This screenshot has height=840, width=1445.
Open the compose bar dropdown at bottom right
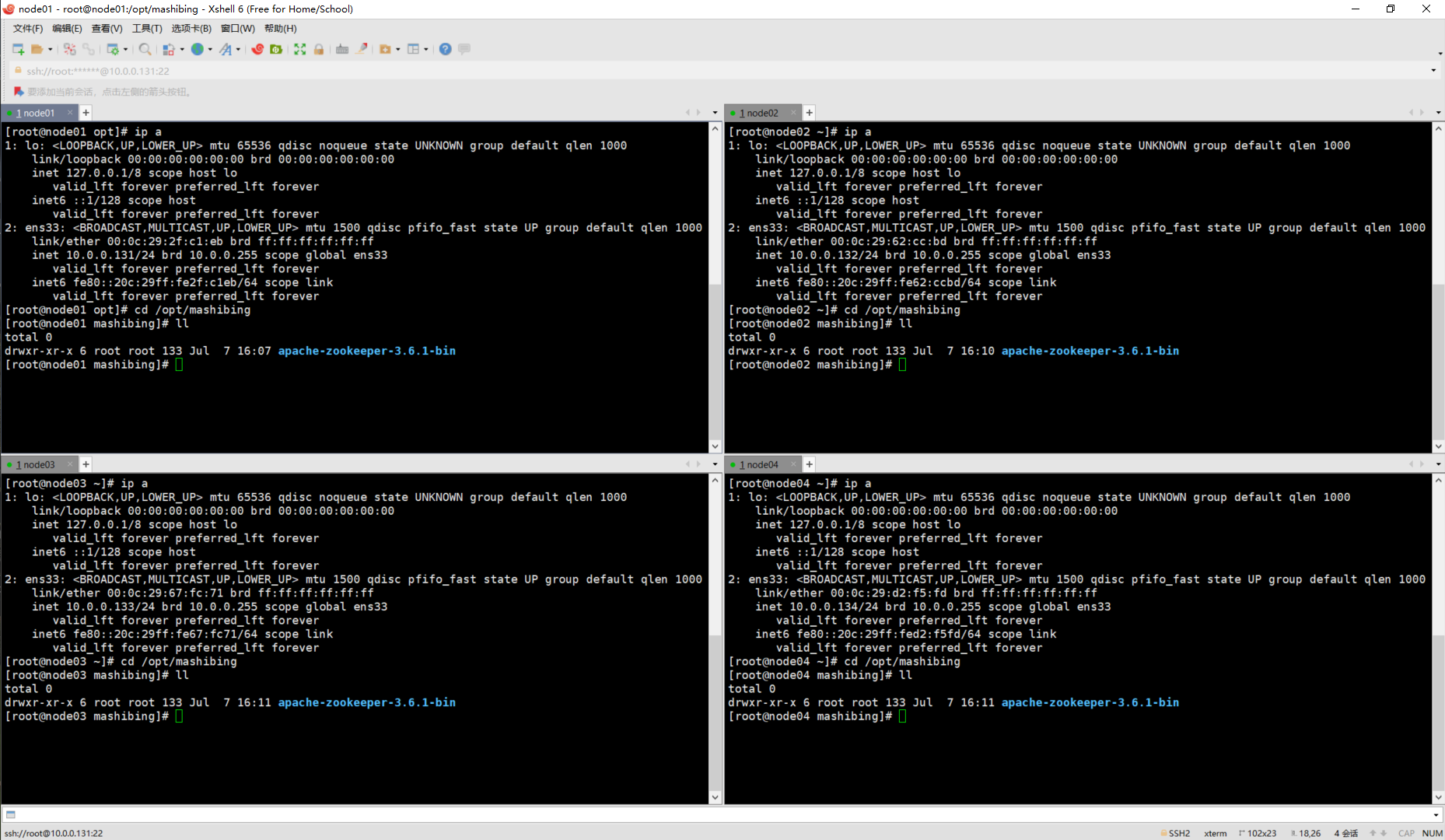(1436, 814)
